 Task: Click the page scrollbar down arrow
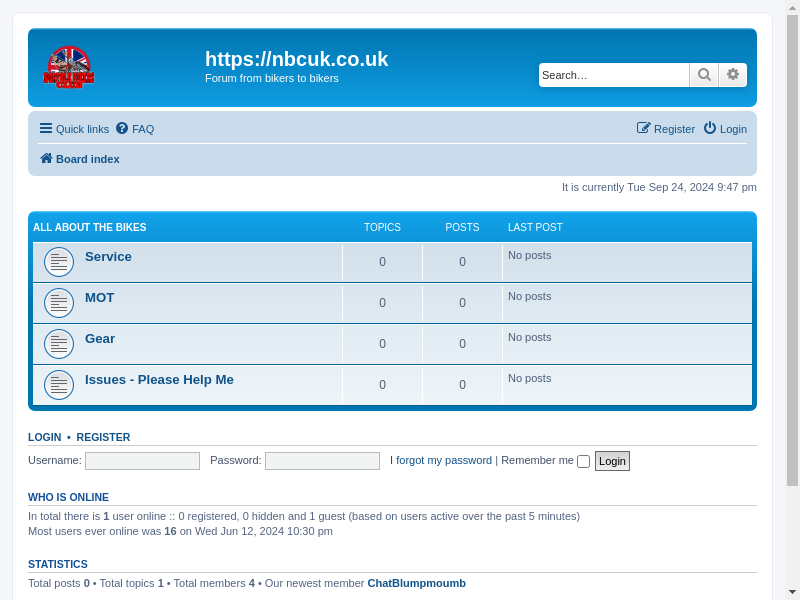[x=792, y=591]
